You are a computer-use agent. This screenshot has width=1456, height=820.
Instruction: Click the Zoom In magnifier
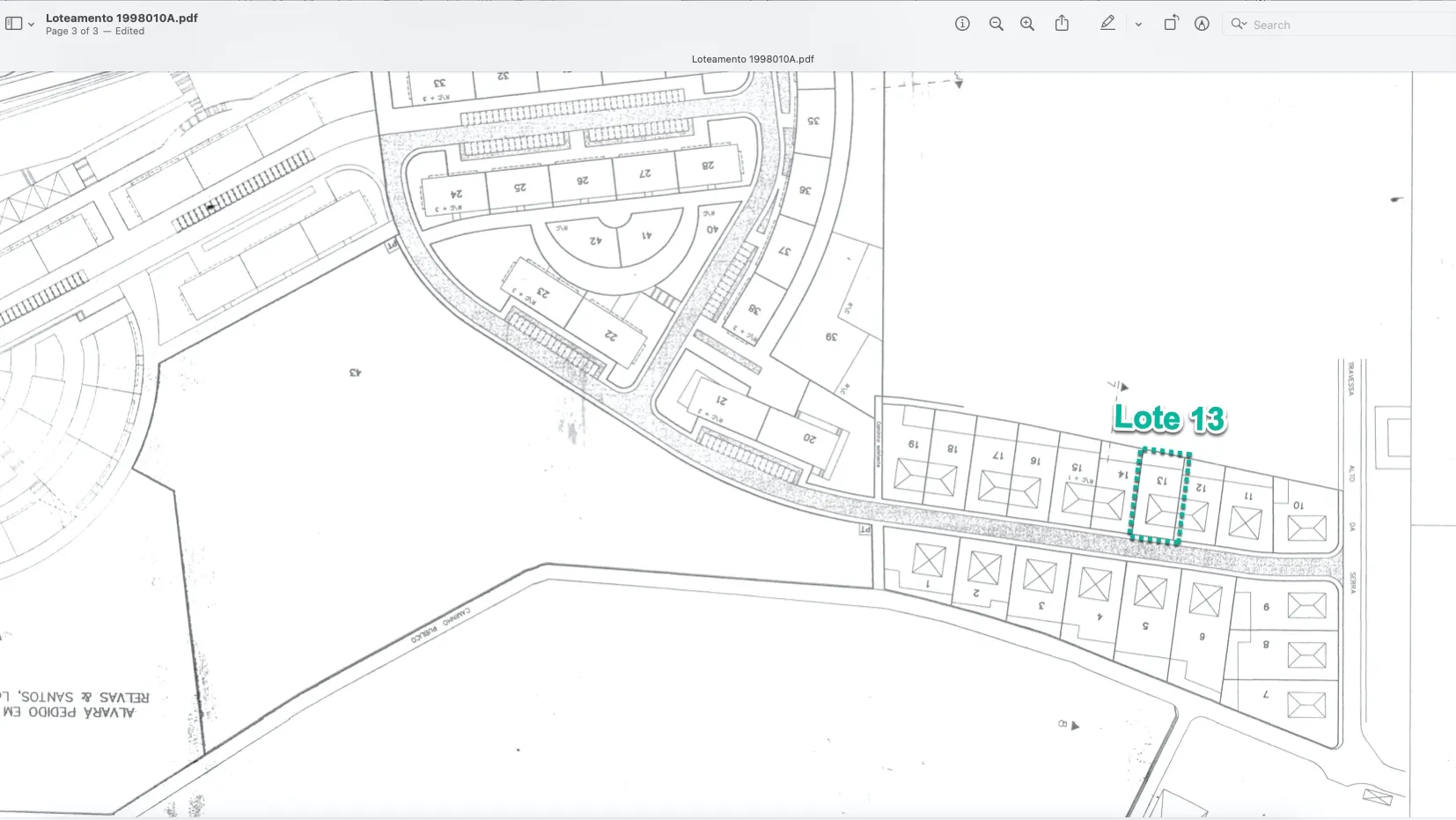coord(1027,24)
